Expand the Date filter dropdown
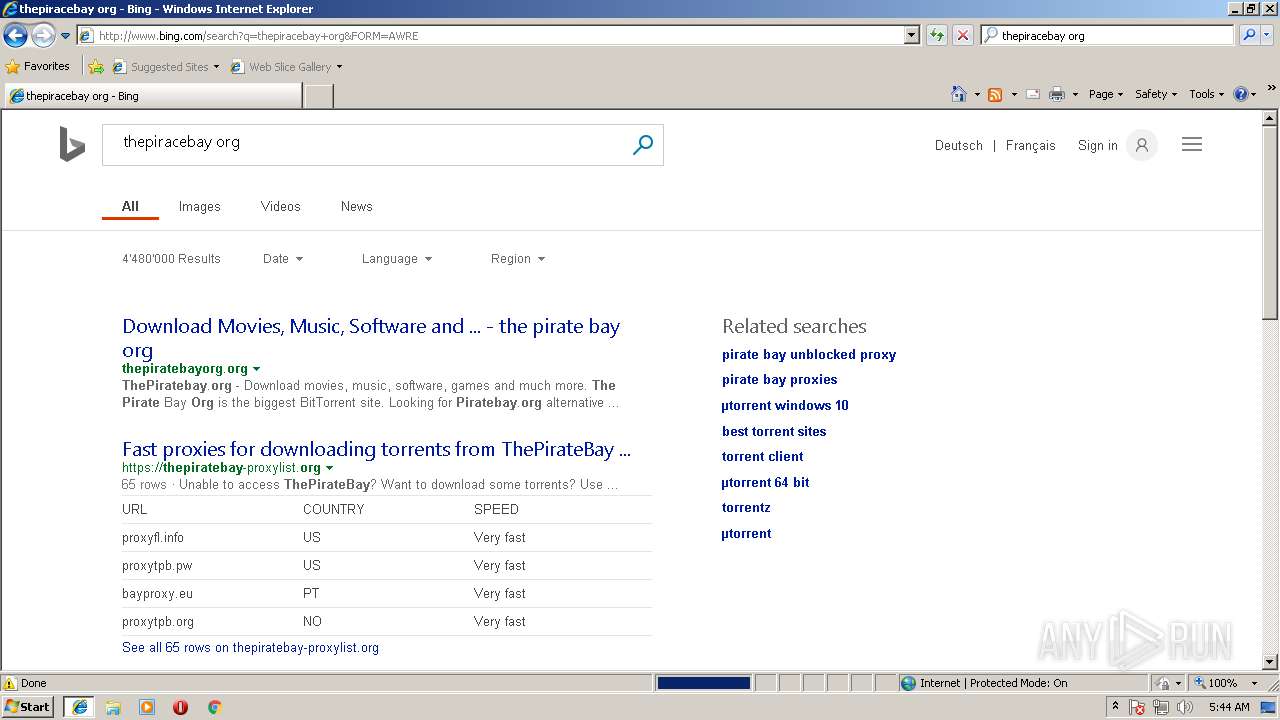Image resolution: width=1280 pixels, height=720 pixels. (x=283, y=259)
